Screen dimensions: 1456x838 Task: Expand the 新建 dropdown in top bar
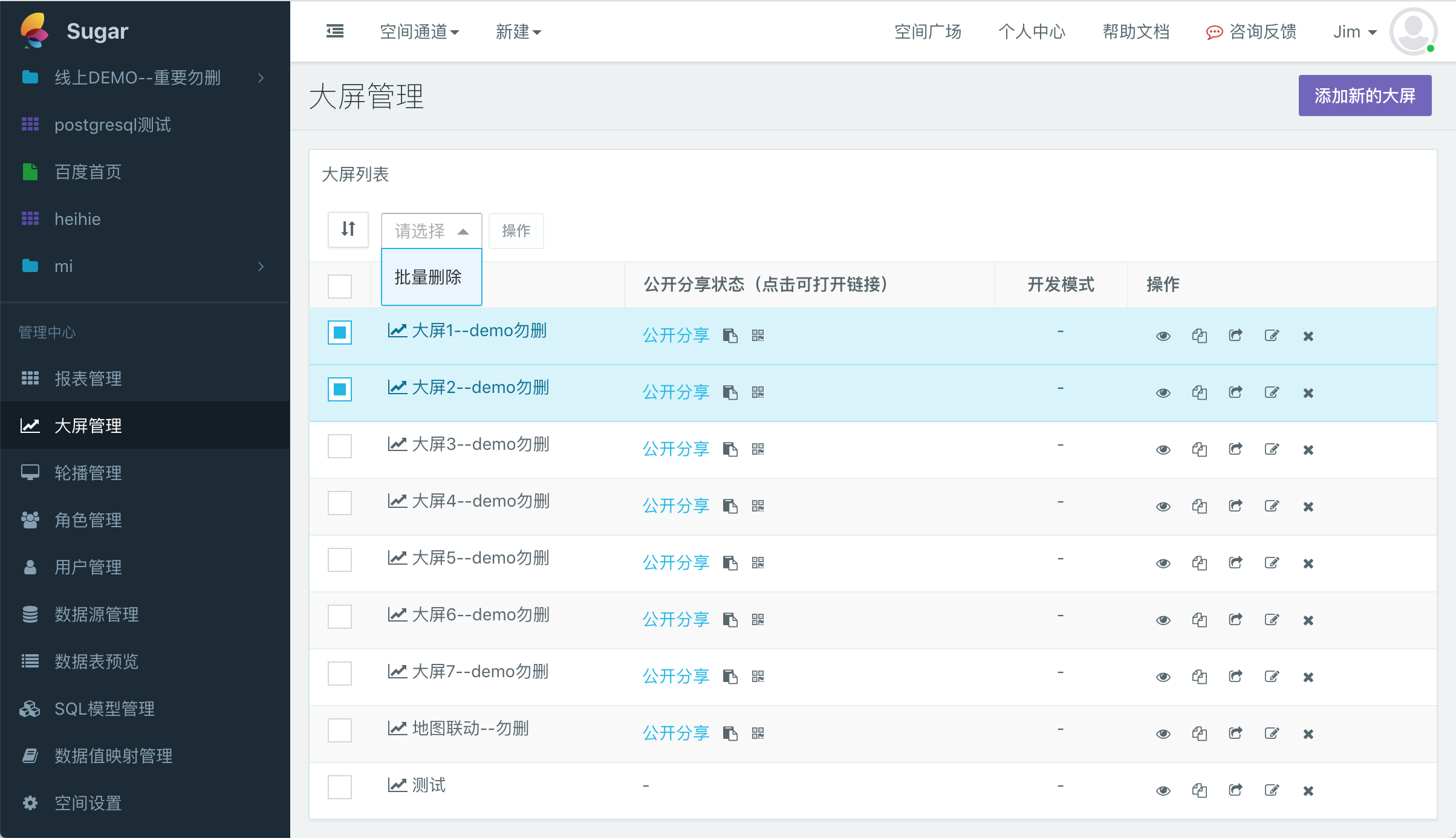518,31
